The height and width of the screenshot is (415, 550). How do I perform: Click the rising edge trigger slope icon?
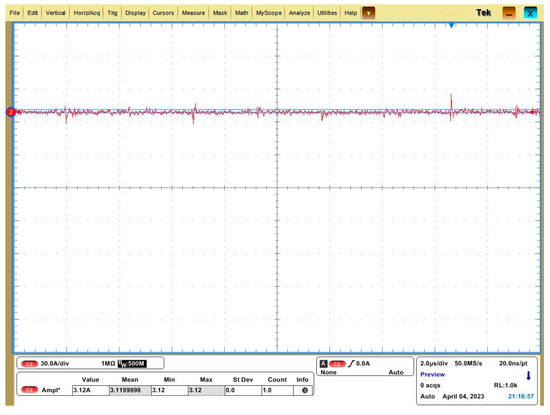[351, 363]
